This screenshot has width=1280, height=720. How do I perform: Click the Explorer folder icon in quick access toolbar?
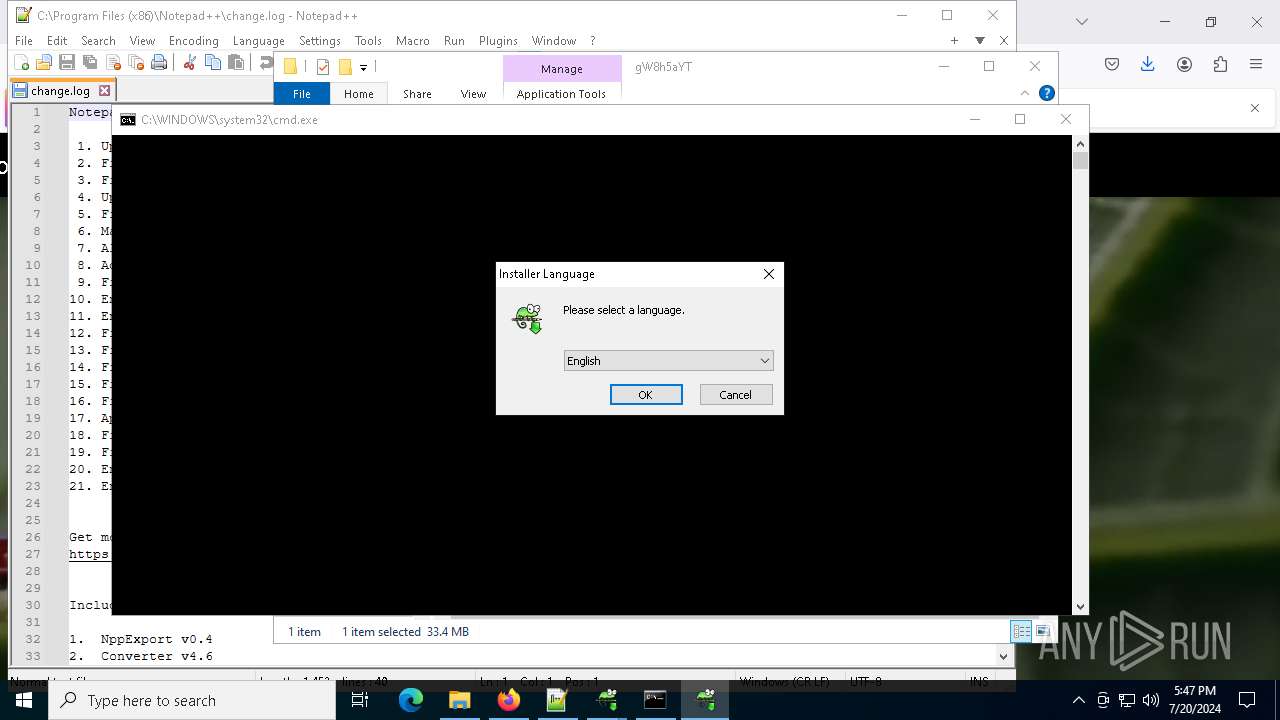tap(290, 67)
